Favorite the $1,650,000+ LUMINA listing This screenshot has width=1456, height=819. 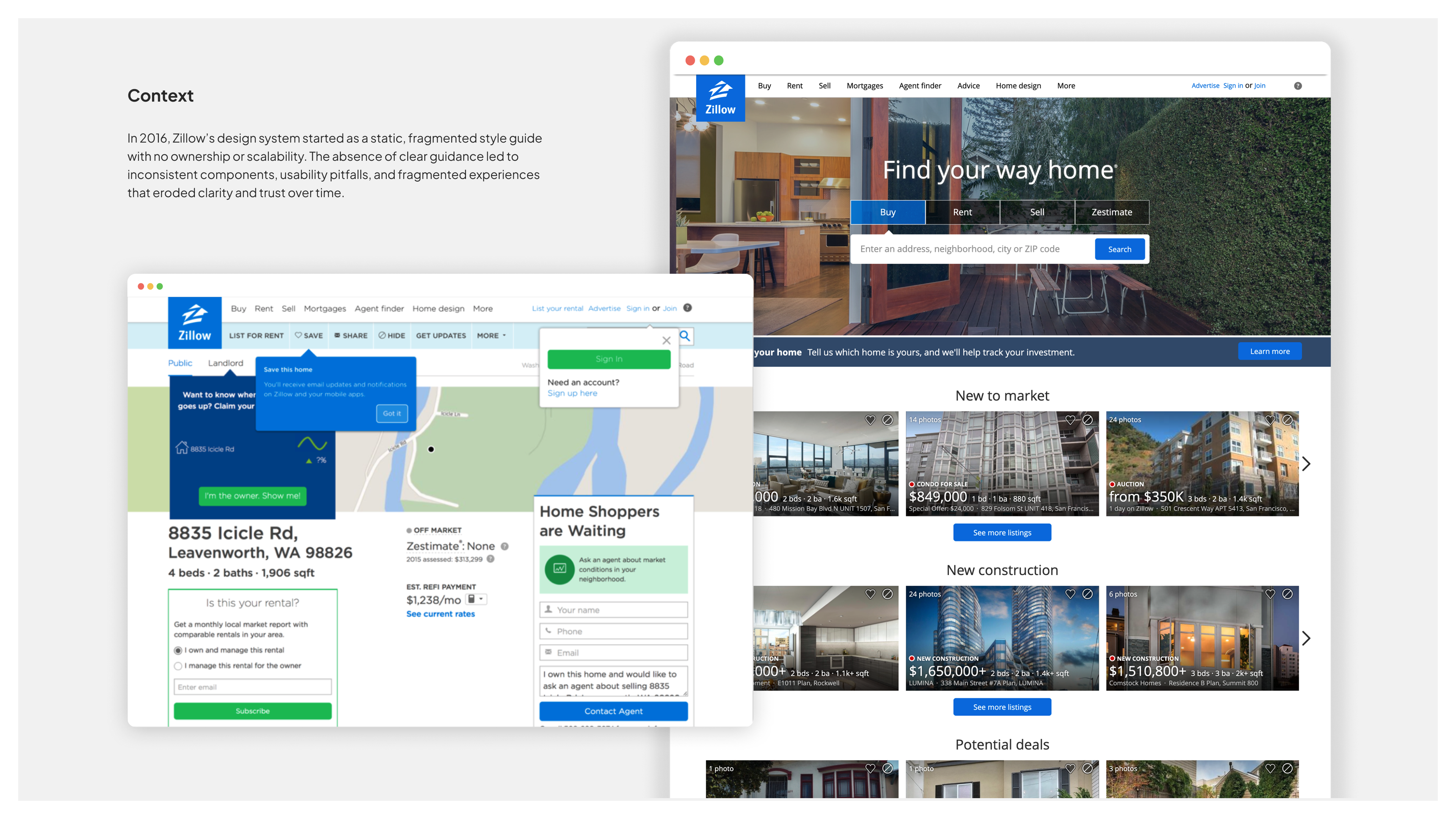pyautogui.click(x=1070, y=593)
